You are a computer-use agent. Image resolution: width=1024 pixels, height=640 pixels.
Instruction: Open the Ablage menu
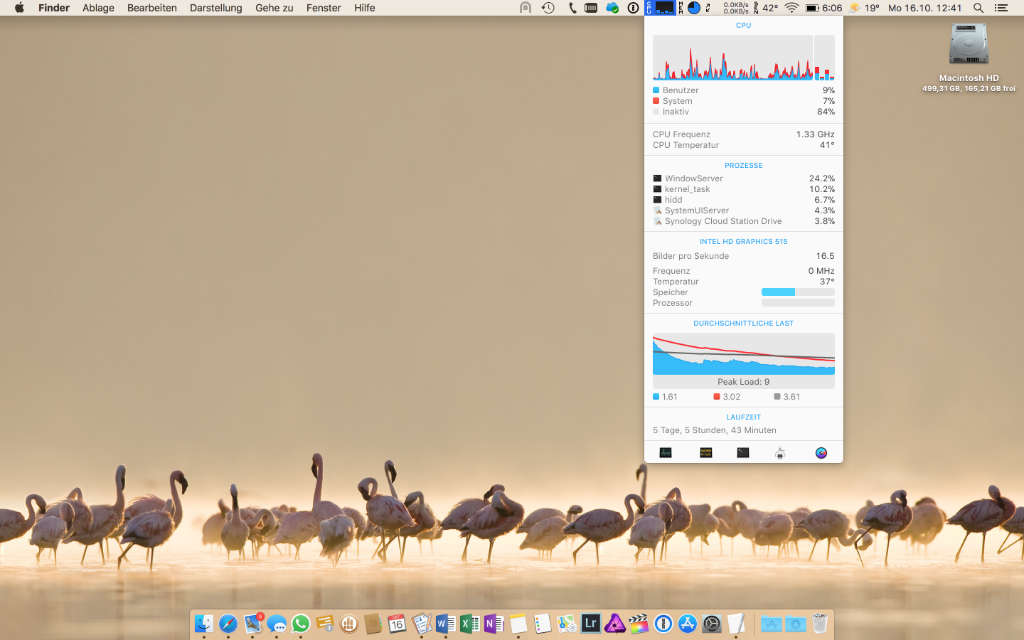(x=98, y=8)
